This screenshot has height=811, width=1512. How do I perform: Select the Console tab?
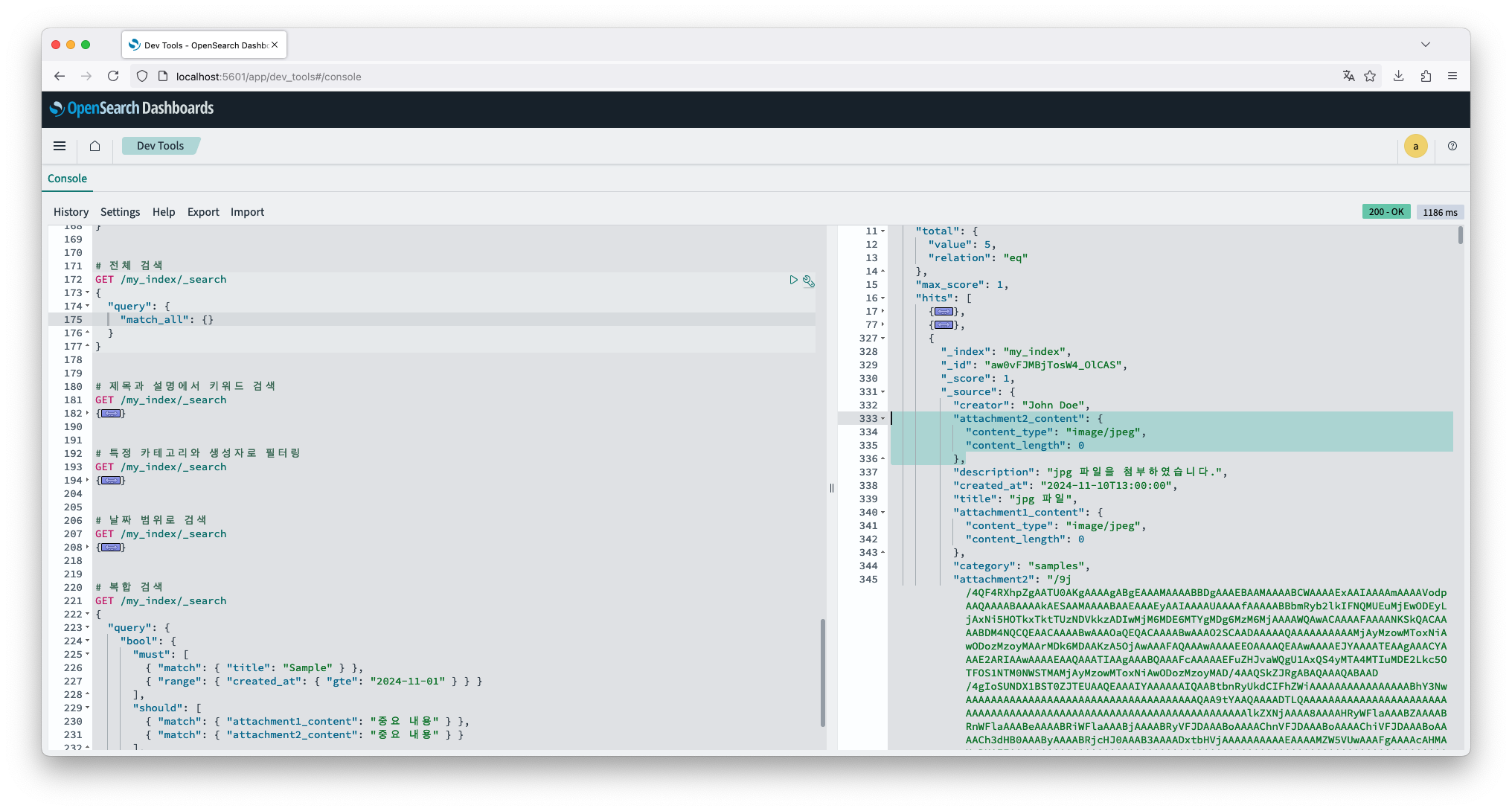coord(67,179)
